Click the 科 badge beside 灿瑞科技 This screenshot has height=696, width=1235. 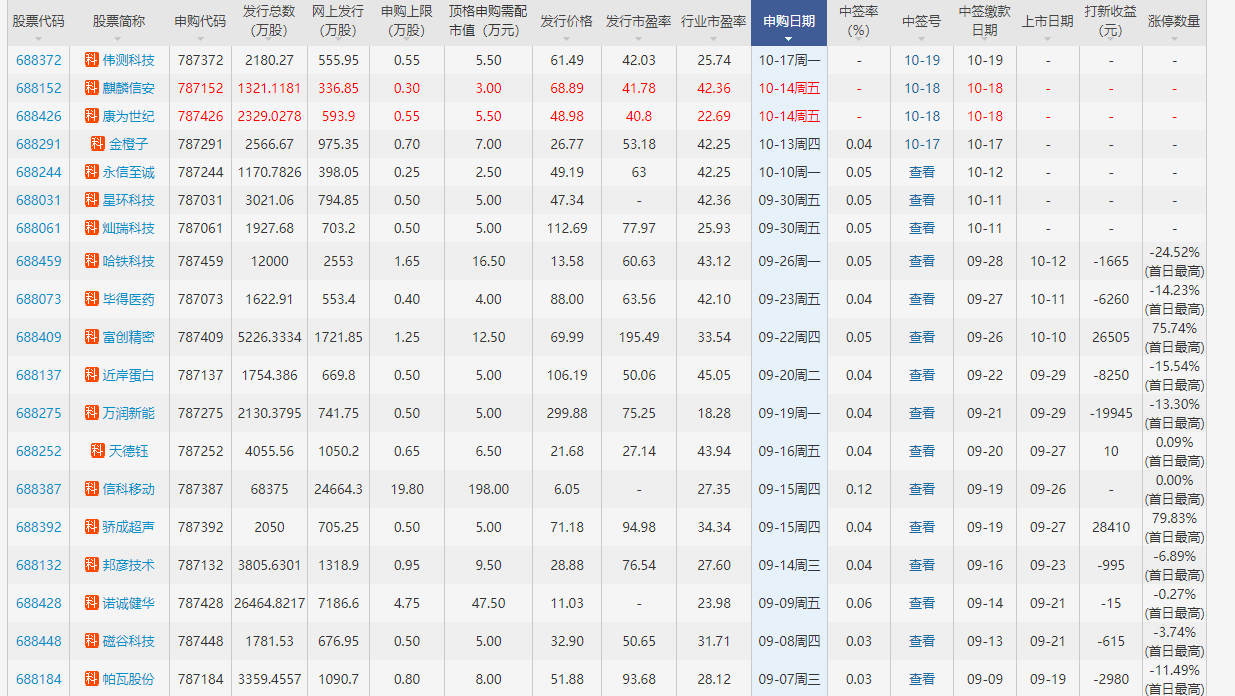click(x=92, y=228)
